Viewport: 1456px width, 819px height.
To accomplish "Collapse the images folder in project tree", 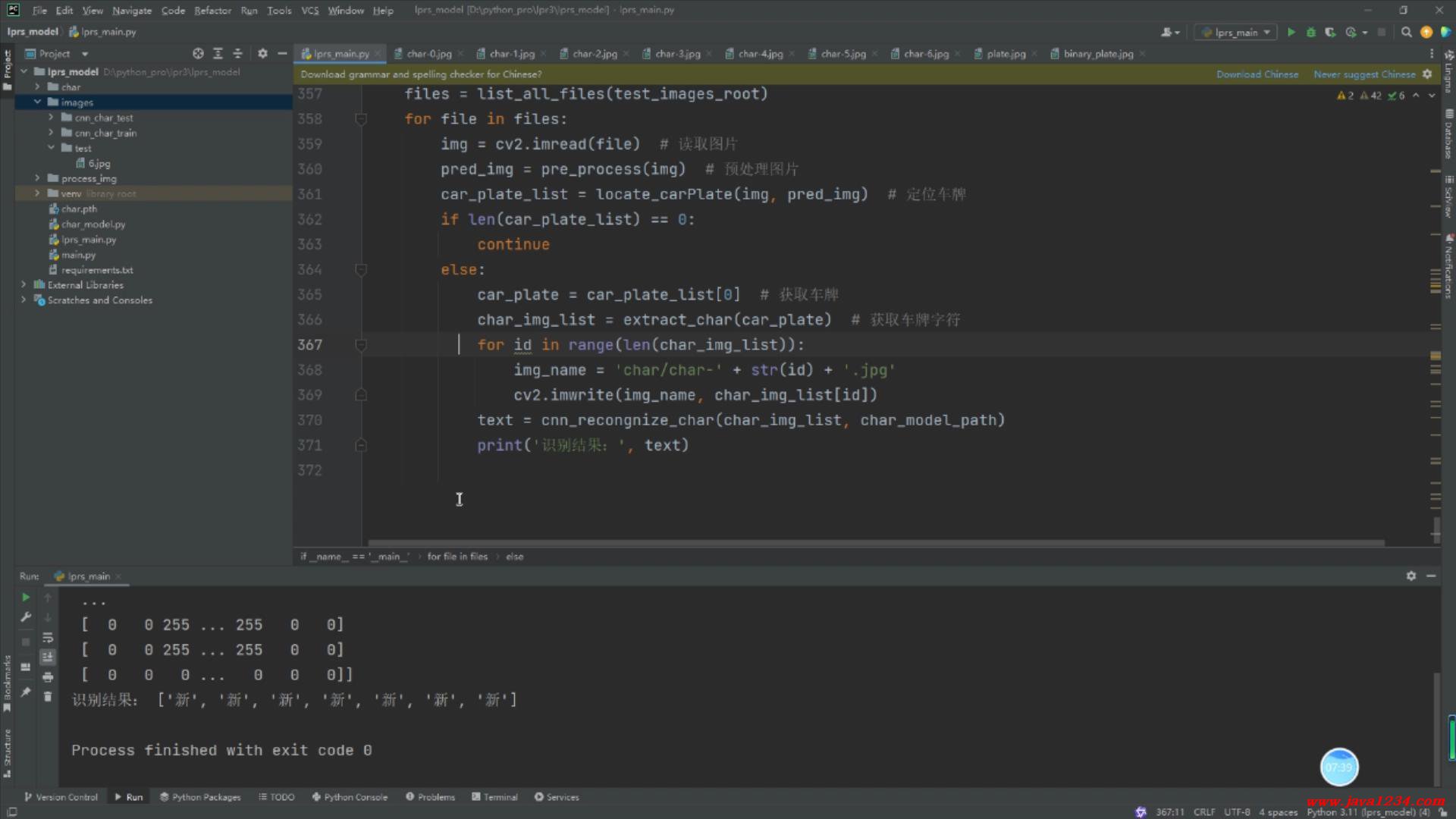I will [37, 102].
